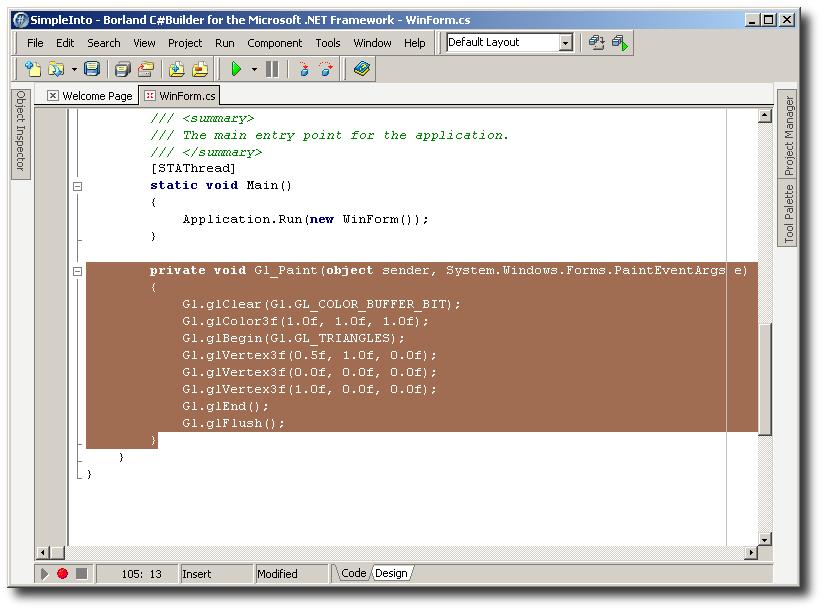Click the Insert mode status indicator

217,574
